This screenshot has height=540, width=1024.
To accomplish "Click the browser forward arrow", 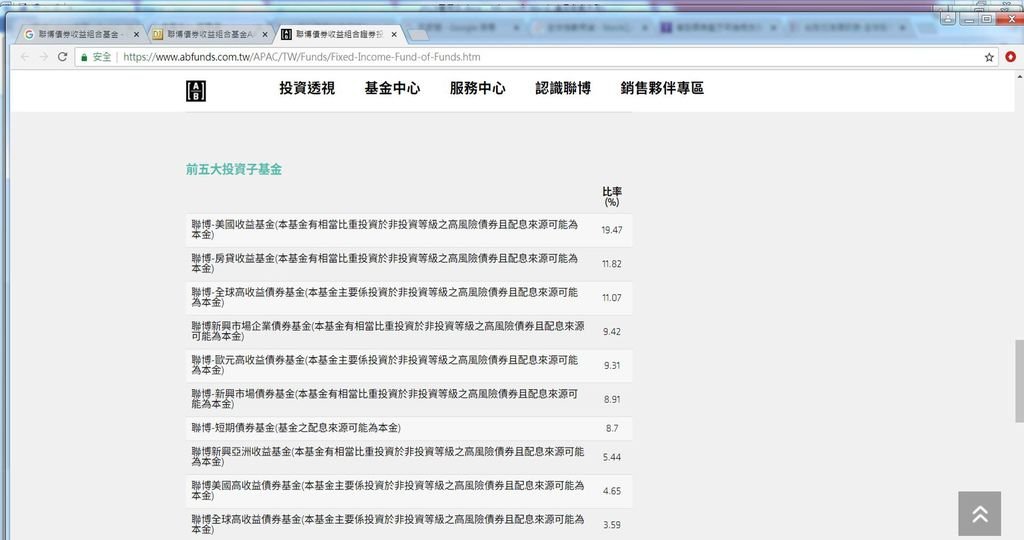I will click(x=44, y=57).
